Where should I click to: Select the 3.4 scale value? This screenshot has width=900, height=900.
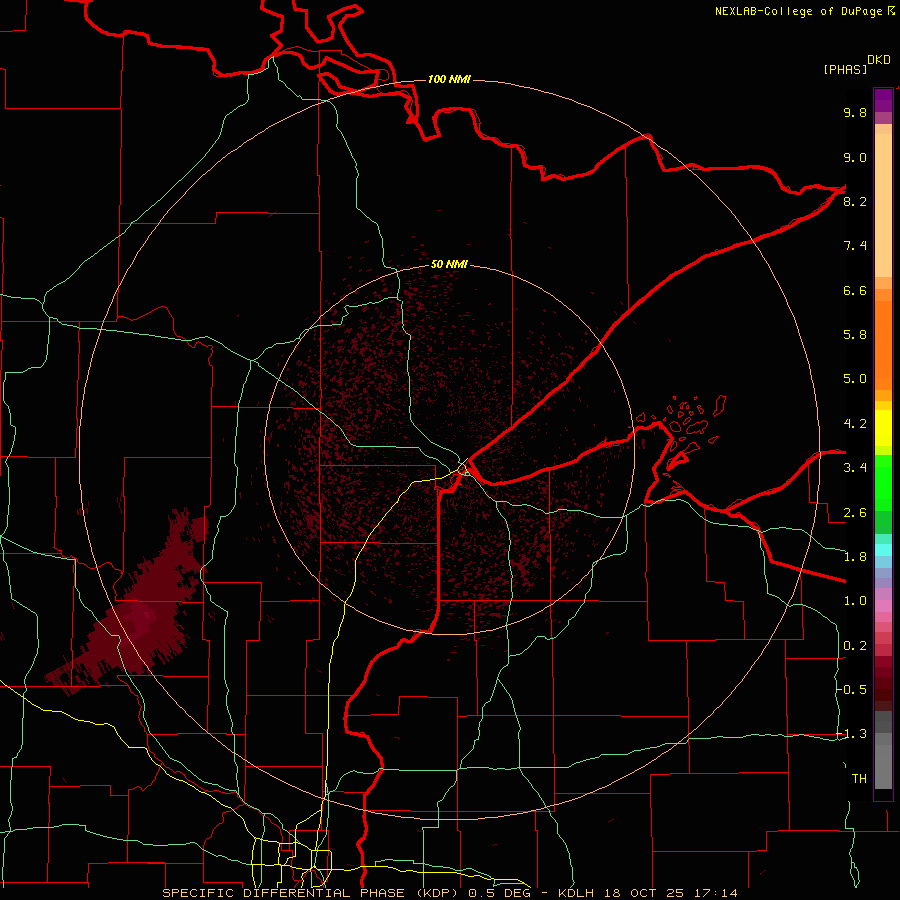coord(855,468)
